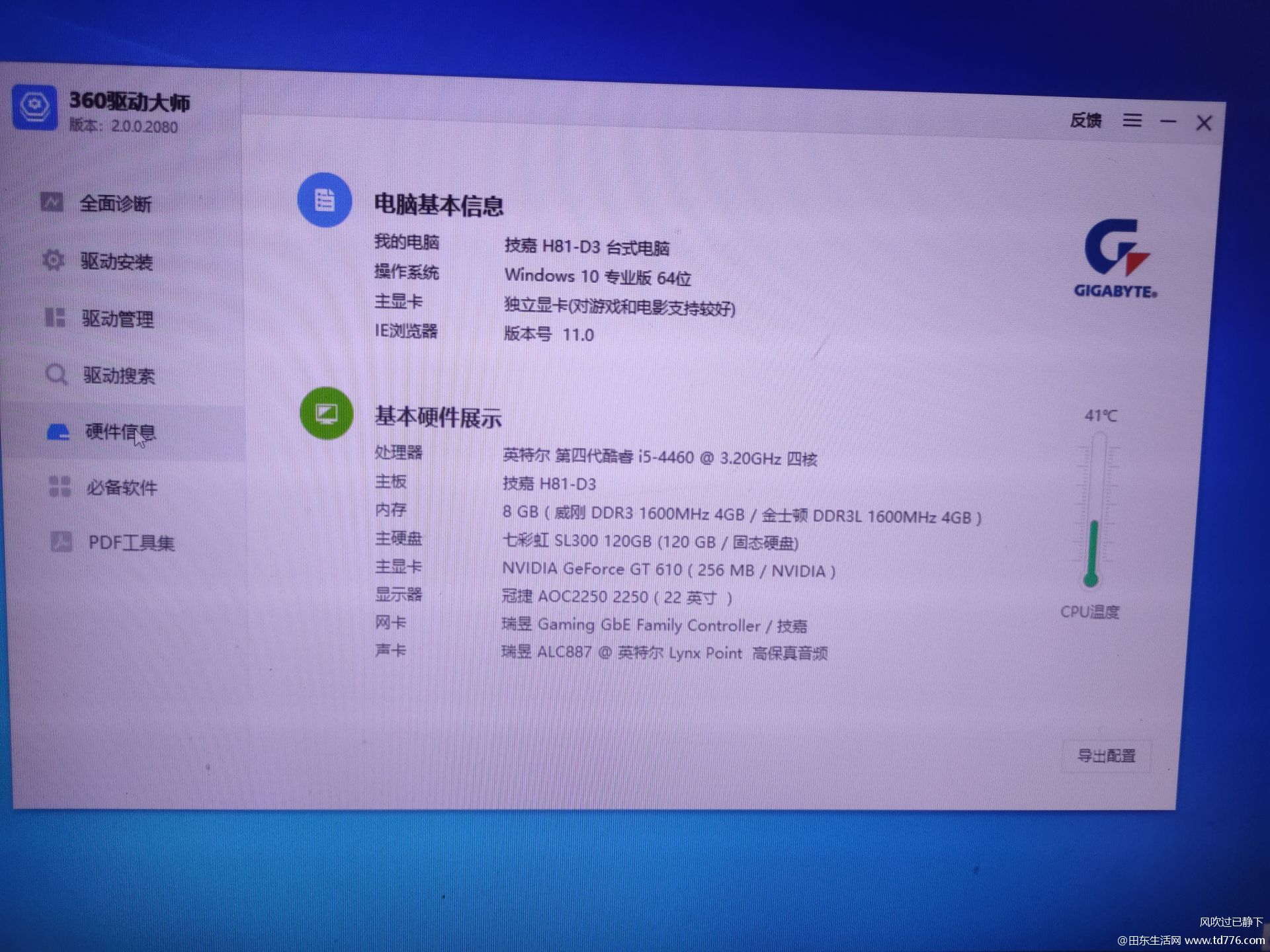The height and width of the screenshot is (952, 1270).
Task: Click the 41℃ temperature reading
Action: [1100, 416]
